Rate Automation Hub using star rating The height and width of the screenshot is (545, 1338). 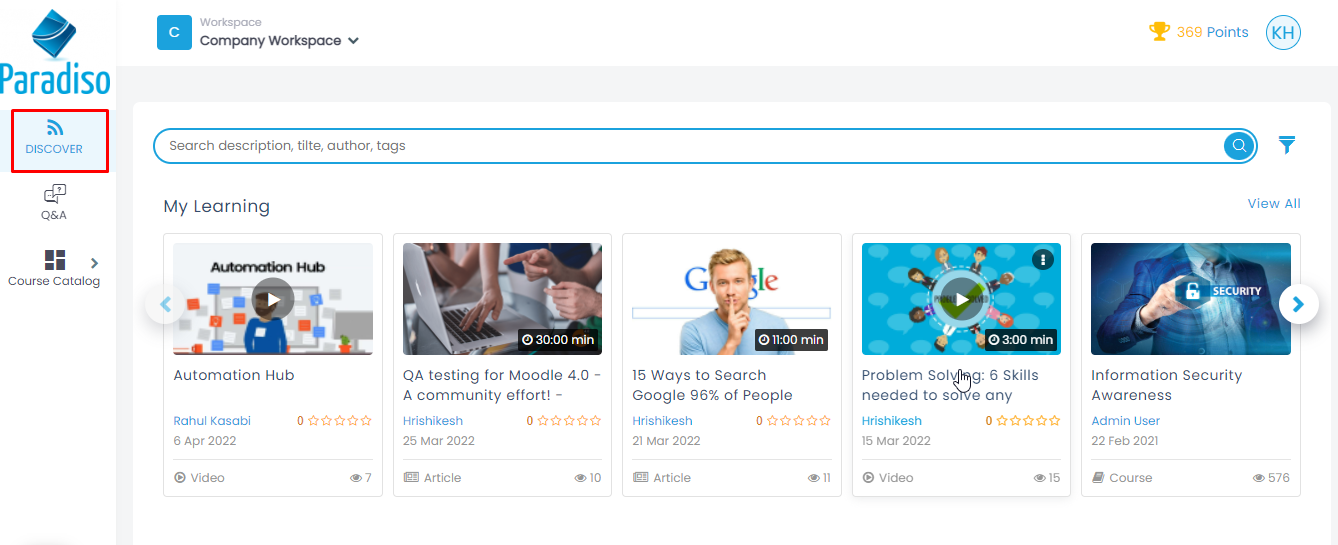[340, 421]
